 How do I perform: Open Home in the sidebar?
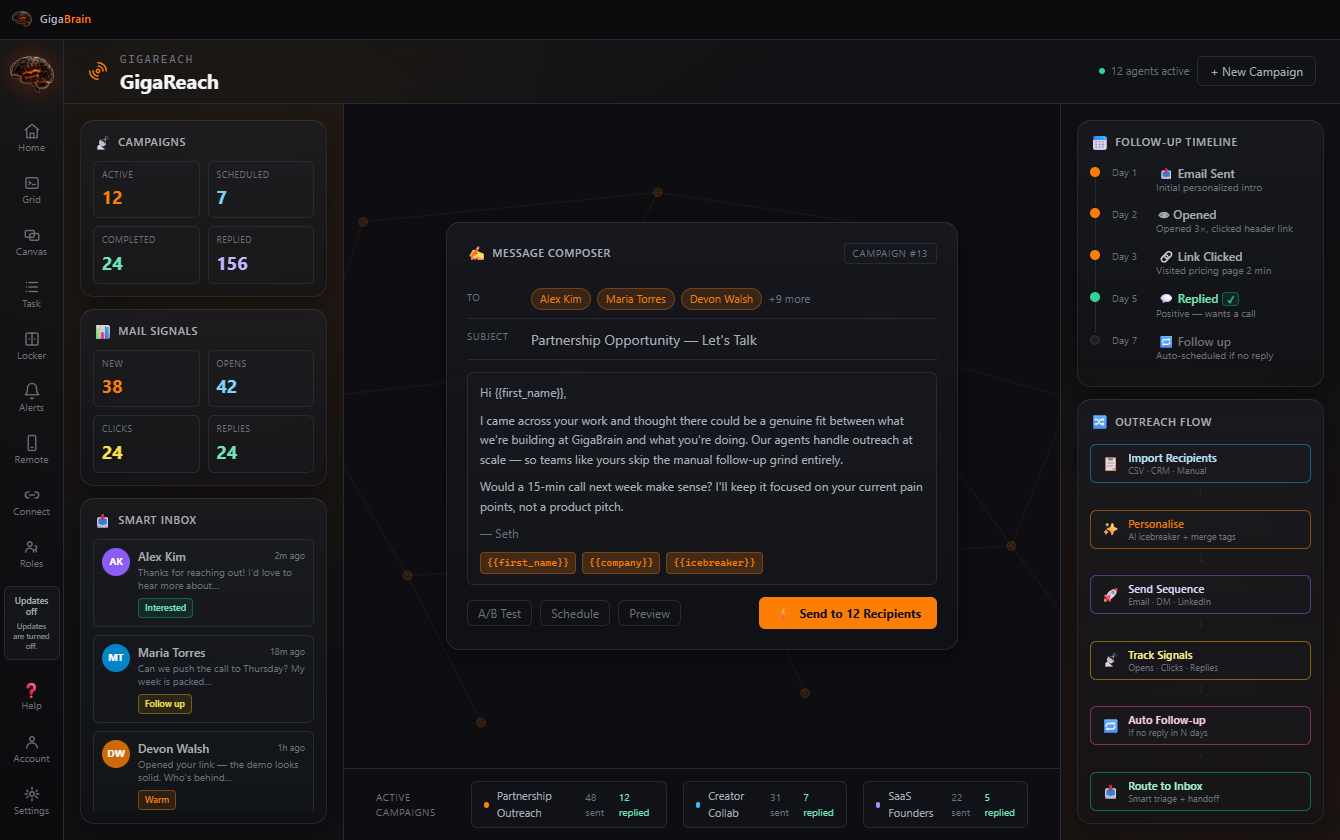[32, 138]
